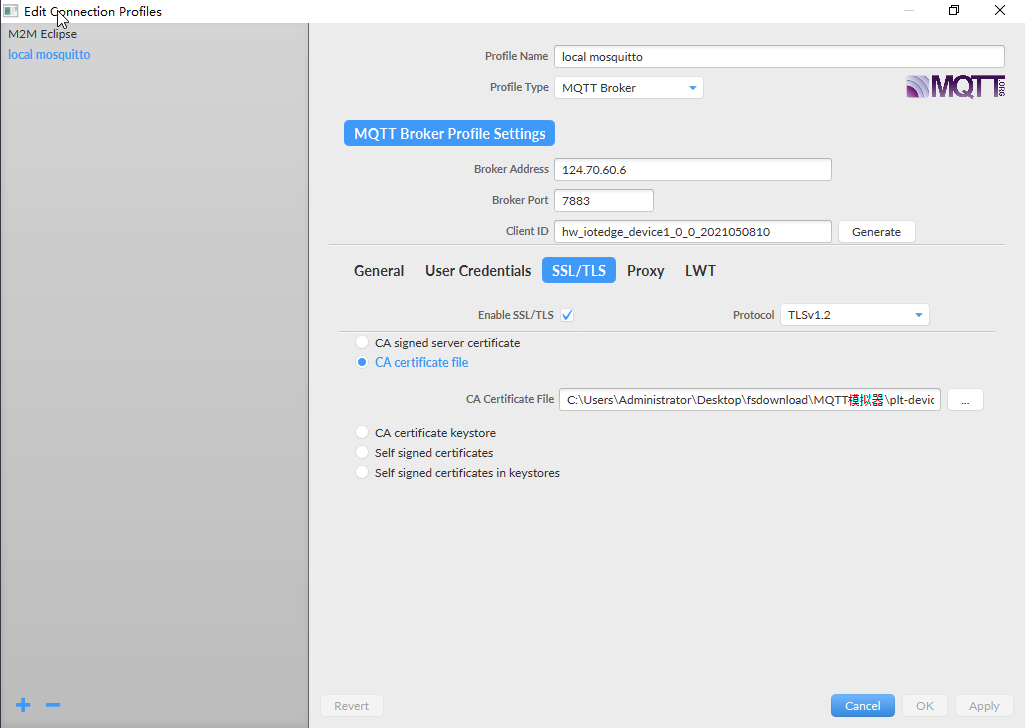
Task: Select CA signed server certificate option
Action: (361, 342)
